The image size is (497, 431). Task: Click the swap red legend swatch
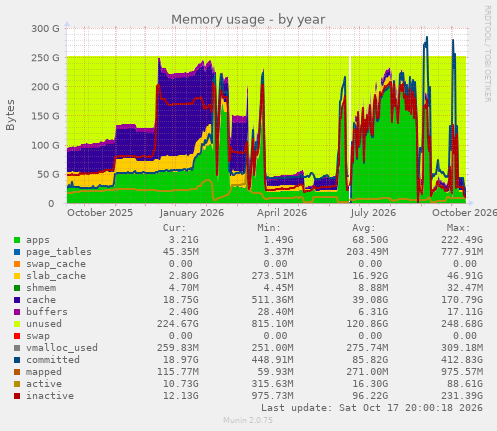(17, 336)
